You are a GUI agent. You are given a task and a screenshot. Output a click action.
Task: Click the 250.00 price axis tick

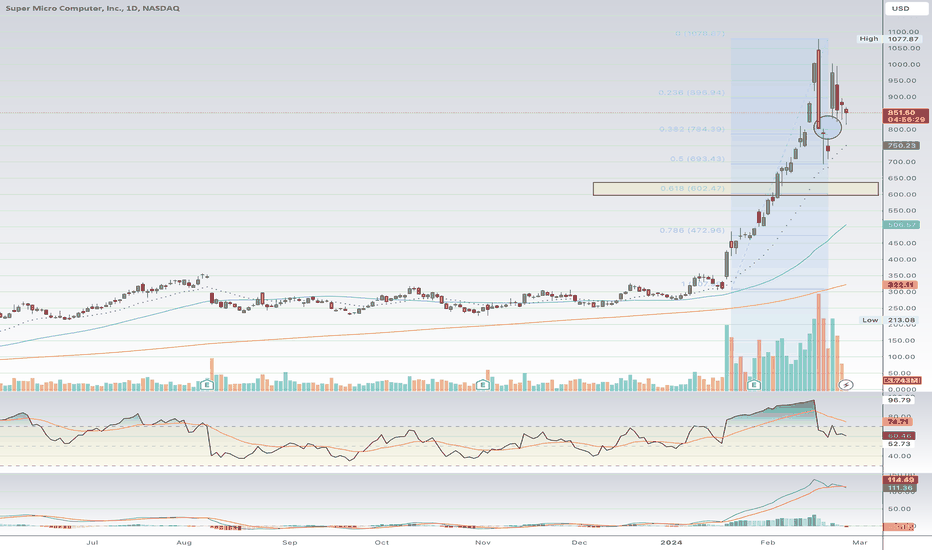coord(903,308)
